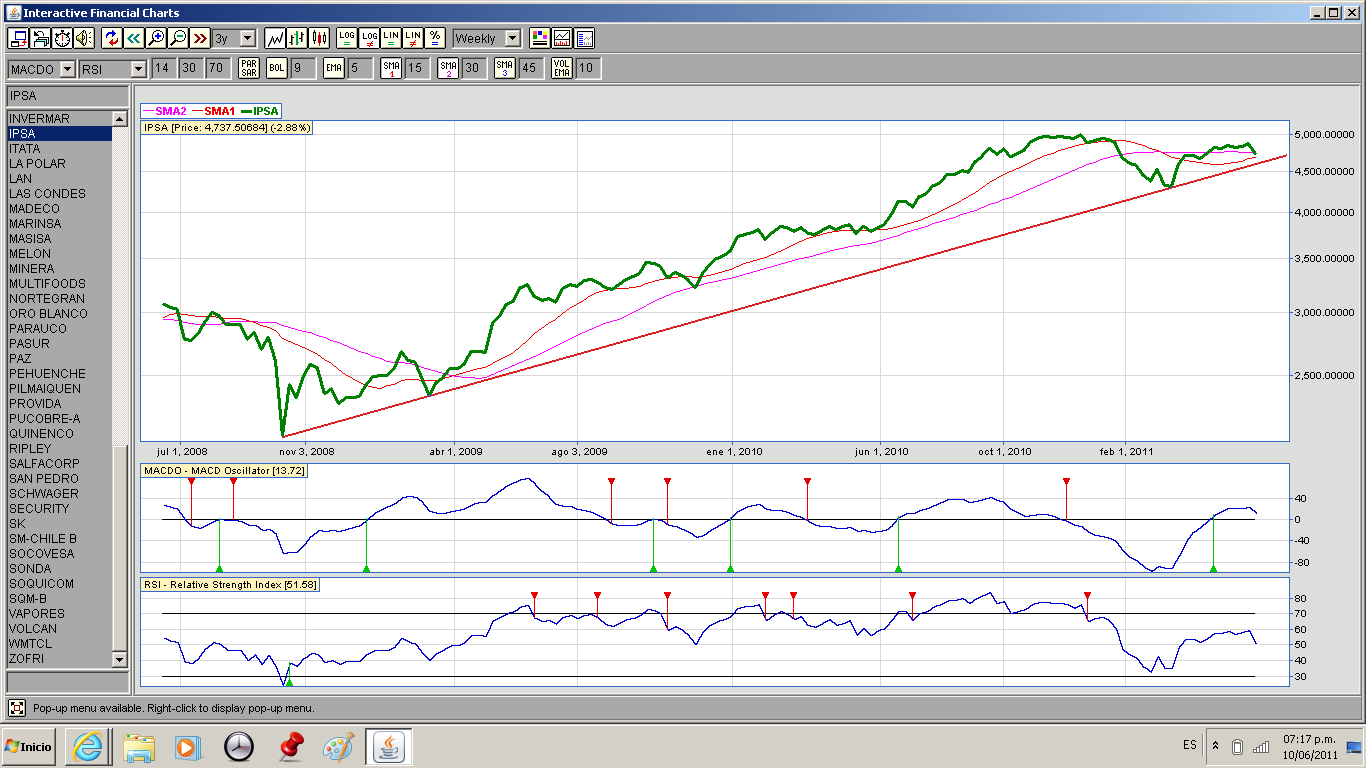Select SQM-B in the symbol list
Viewport: 1366px width, 768px height.
pos(28,599)
